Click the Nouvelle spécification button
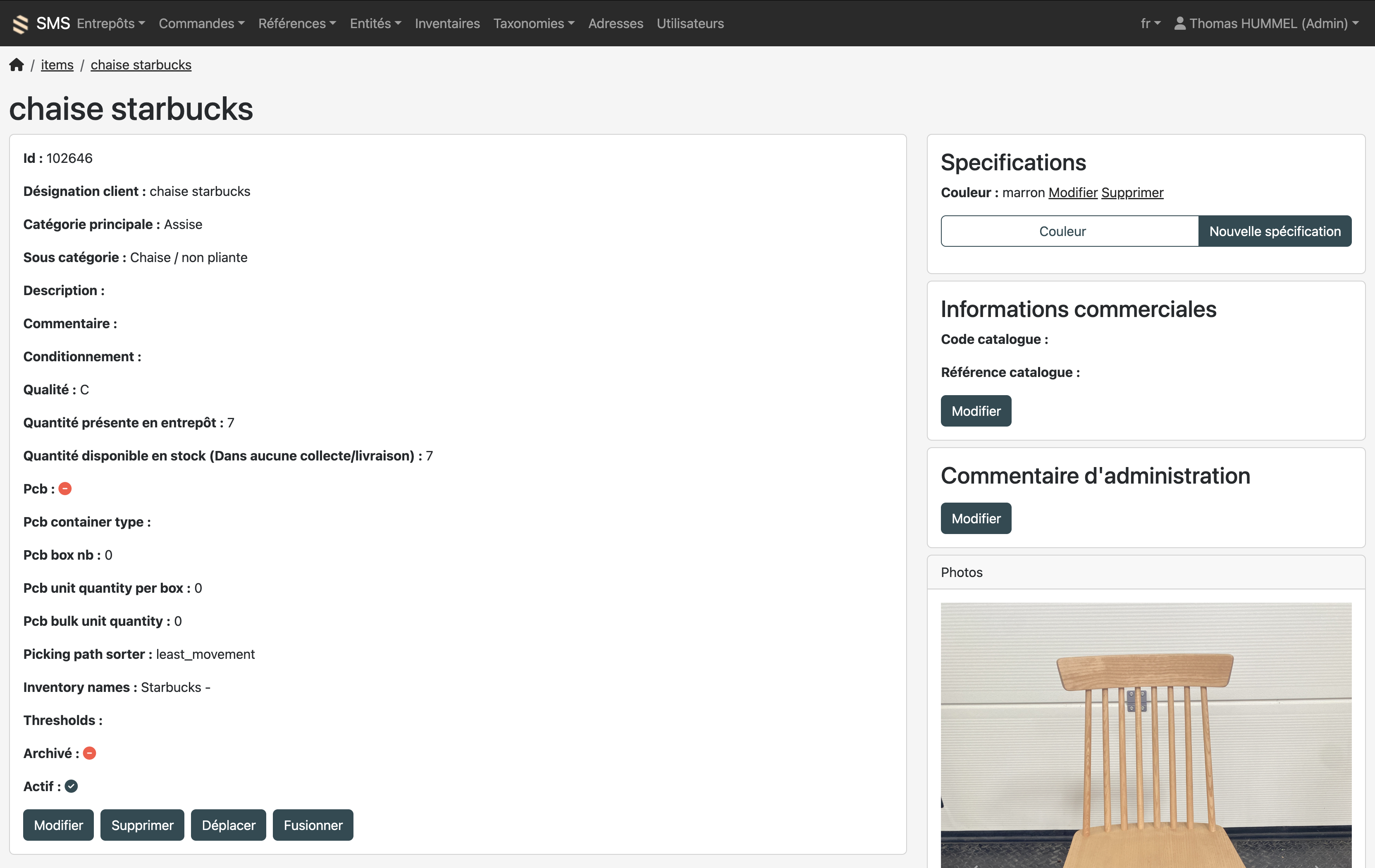 (1275, 231)
